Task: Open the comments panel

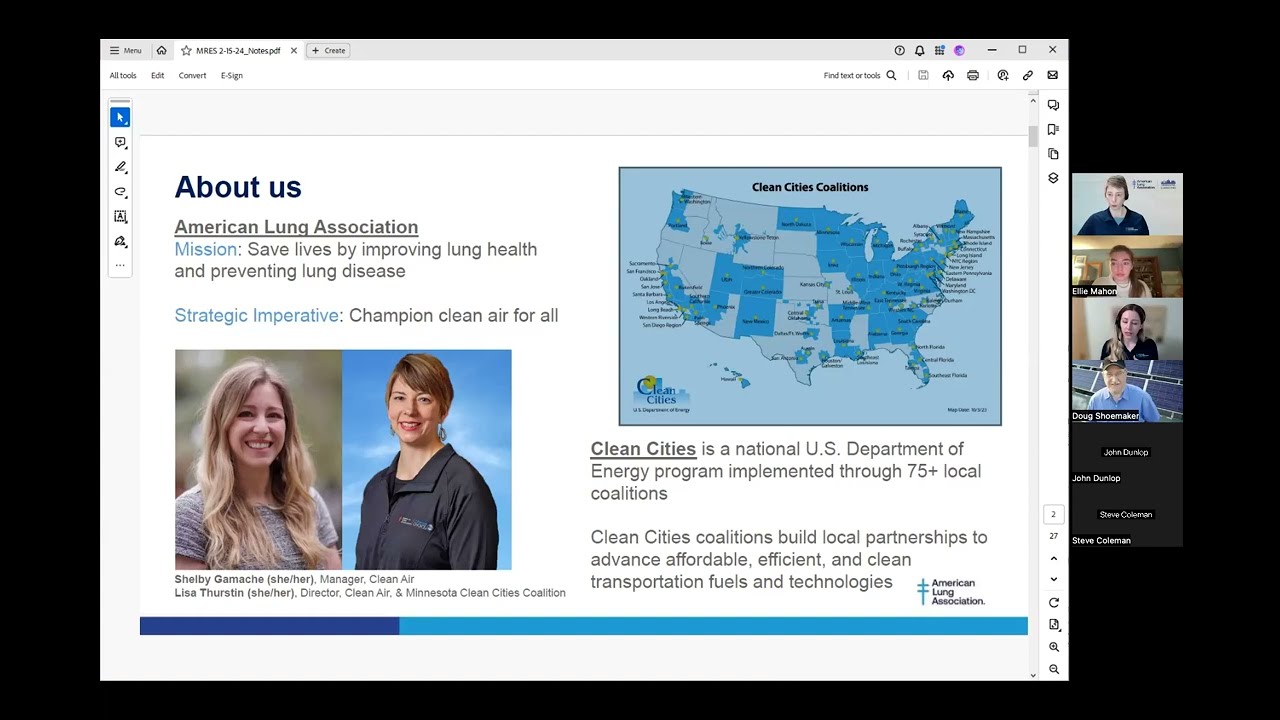Action: pos(1053,105)
